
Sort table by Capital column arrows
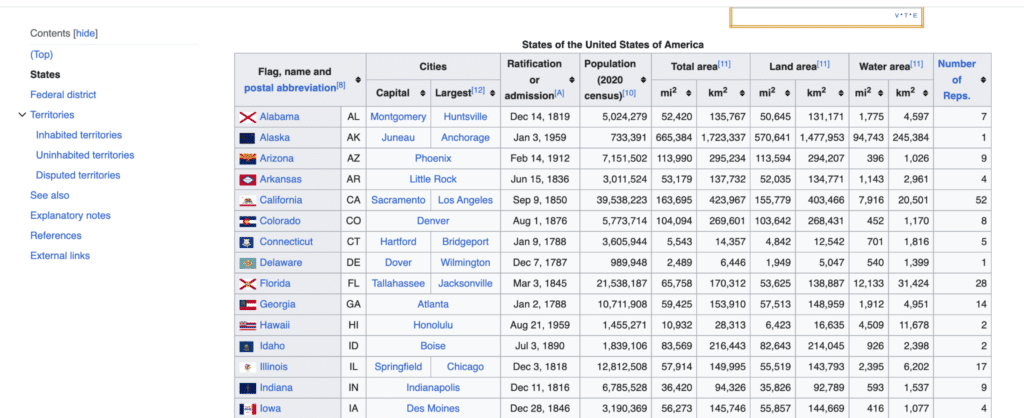423,93
